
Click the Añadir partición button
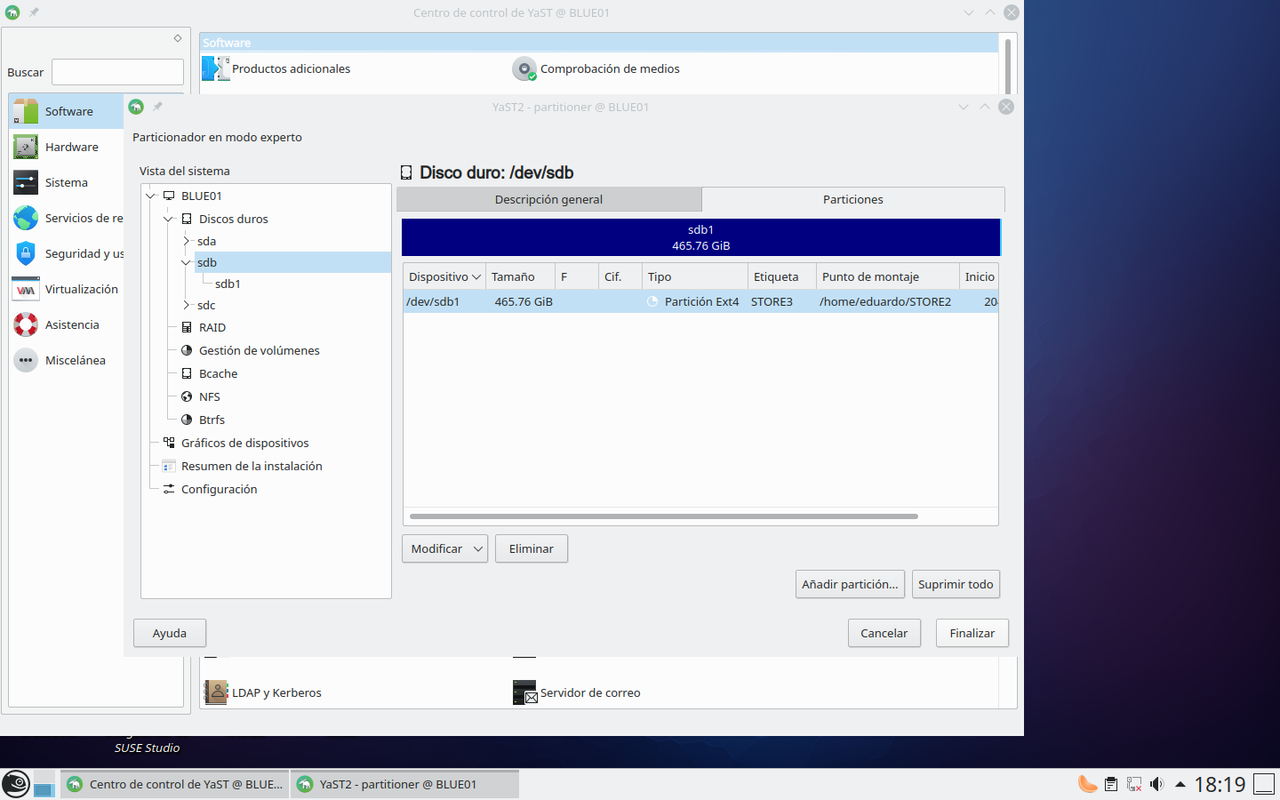pos(851,584)
